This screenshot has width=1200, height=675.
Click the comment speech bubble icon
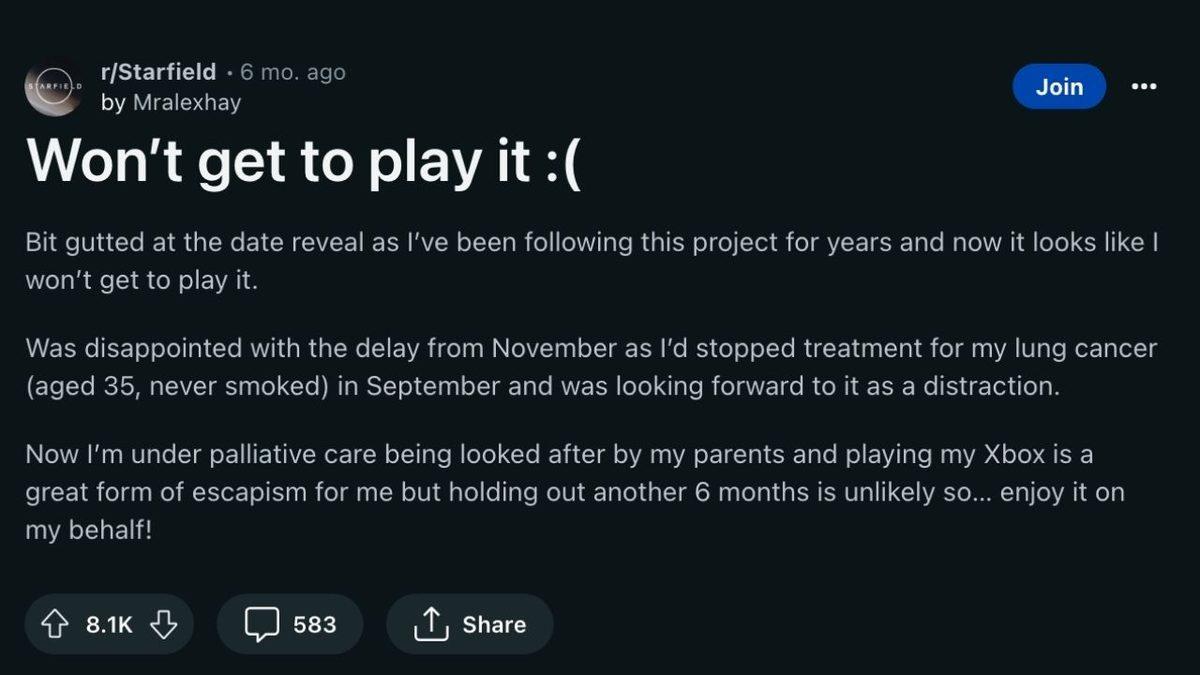point(262,625)
